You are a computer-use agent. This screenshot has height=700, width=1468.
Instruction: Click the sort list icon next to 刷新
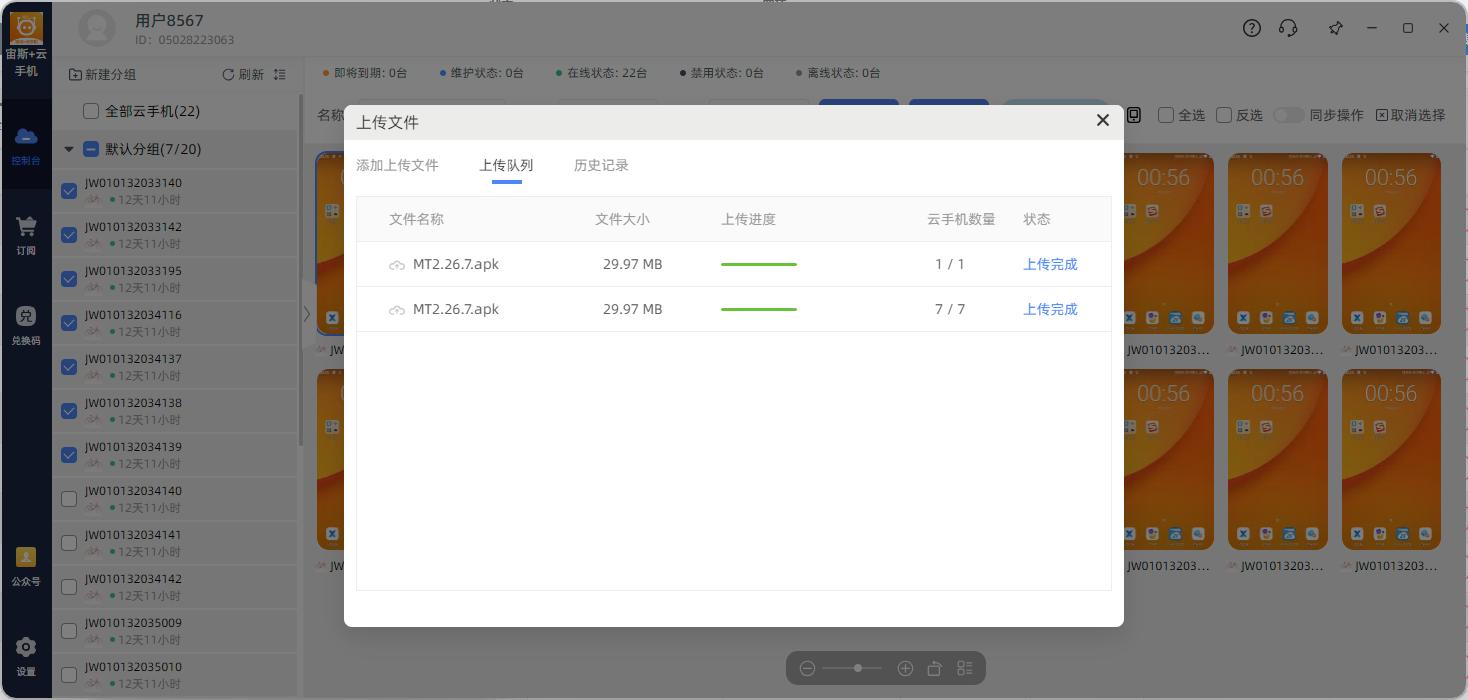point(279,75)
